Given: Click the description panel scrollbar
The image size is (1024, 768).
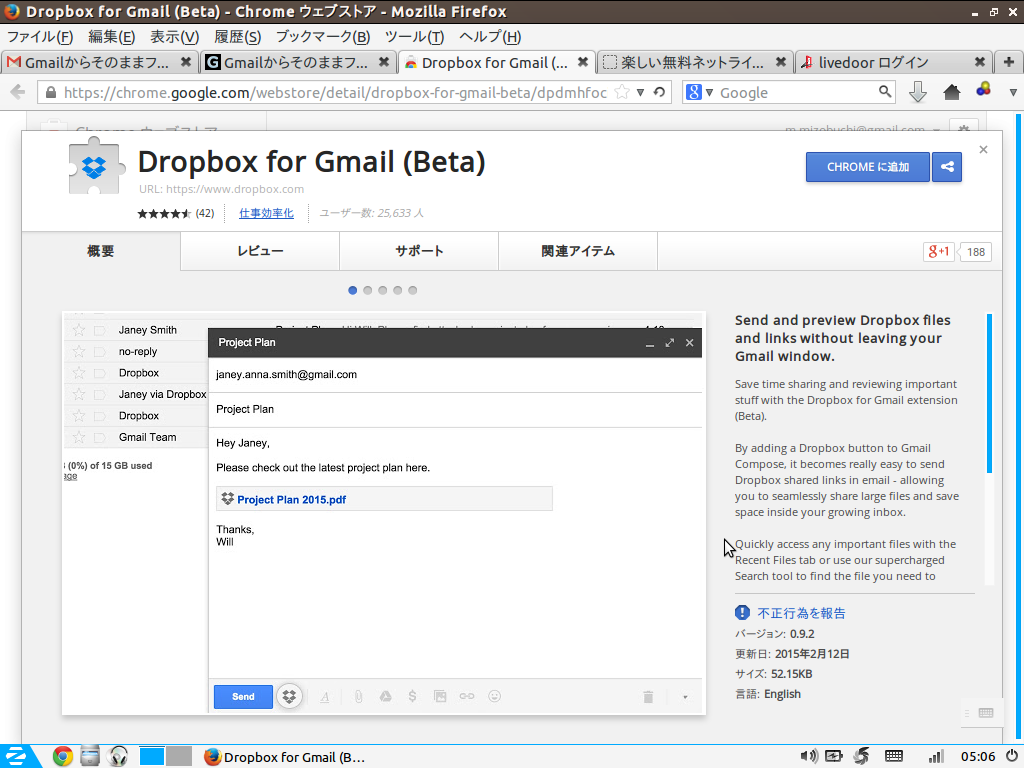Looking at the screenshot, I should tap(989, 393).
